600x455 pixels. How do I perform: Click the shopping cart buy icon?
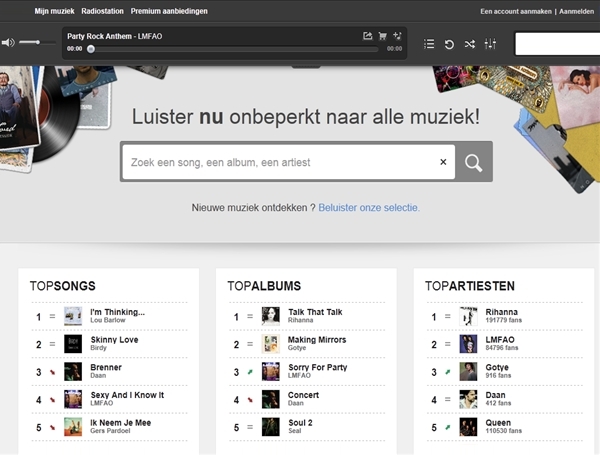click(382, 36)
